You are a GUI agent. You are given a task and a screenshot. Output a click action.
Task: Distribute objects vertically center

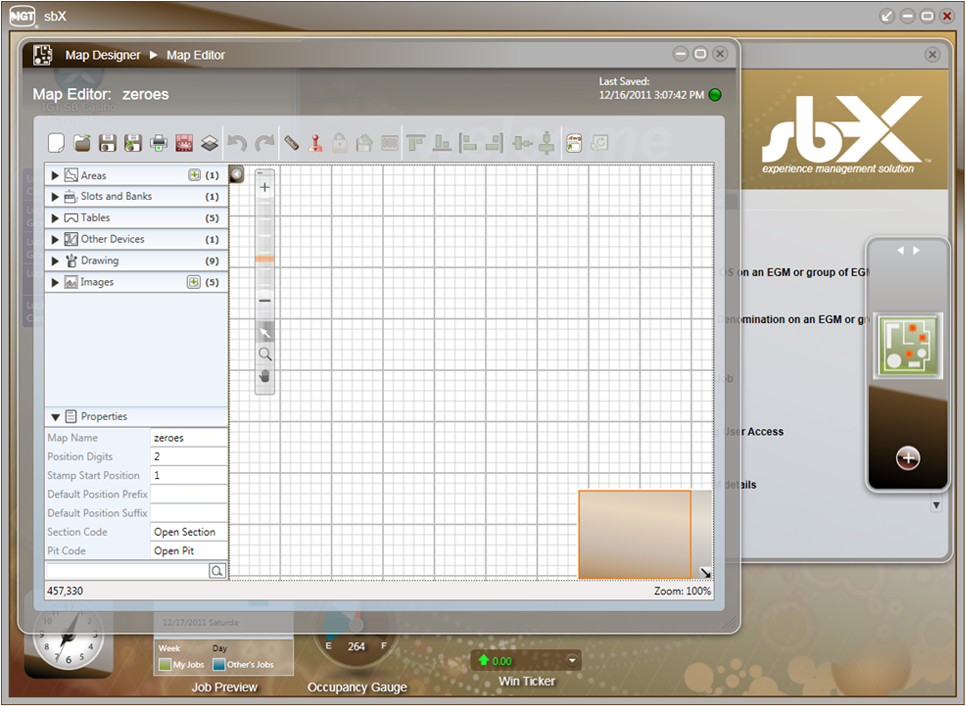547,142
